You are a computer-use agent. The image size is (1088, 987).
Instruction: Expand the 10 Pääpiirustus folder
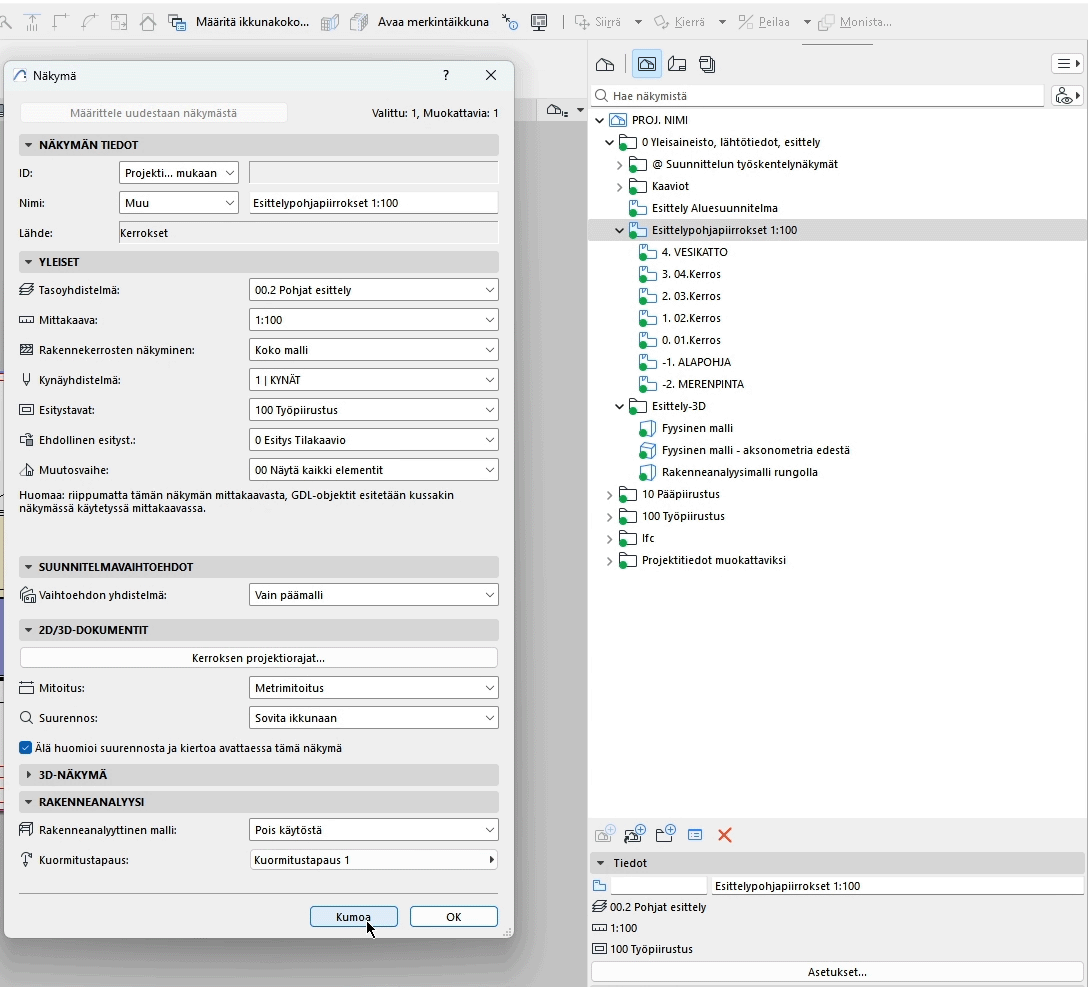pos(610,495)
